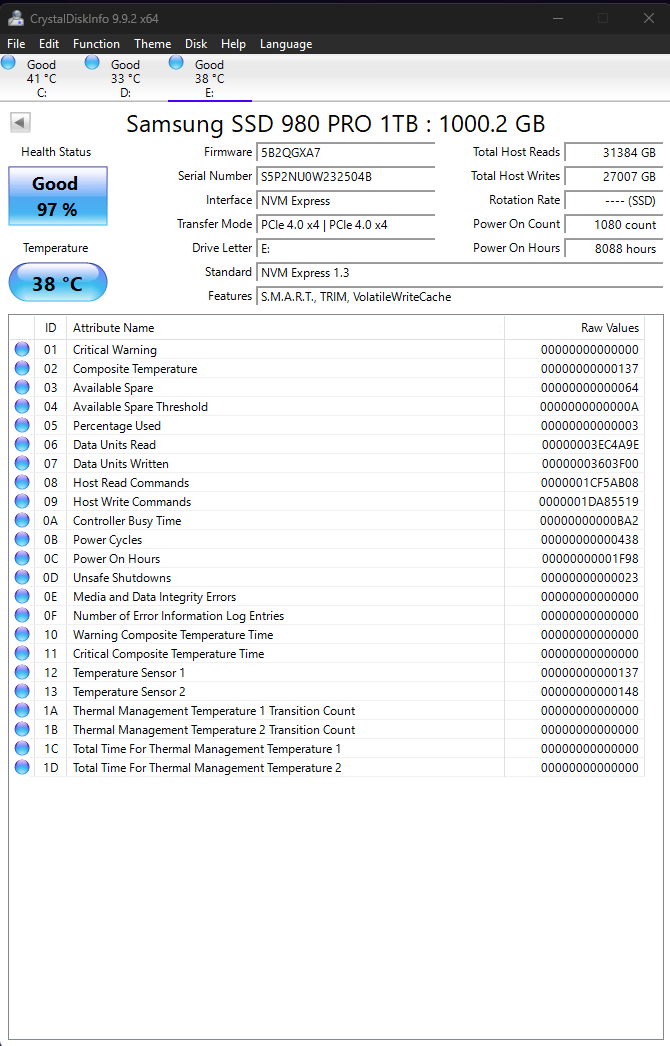The image size is (670, 1046).
Task: Click status orb for Error Information Log Entries
Action: click(22, 615)
